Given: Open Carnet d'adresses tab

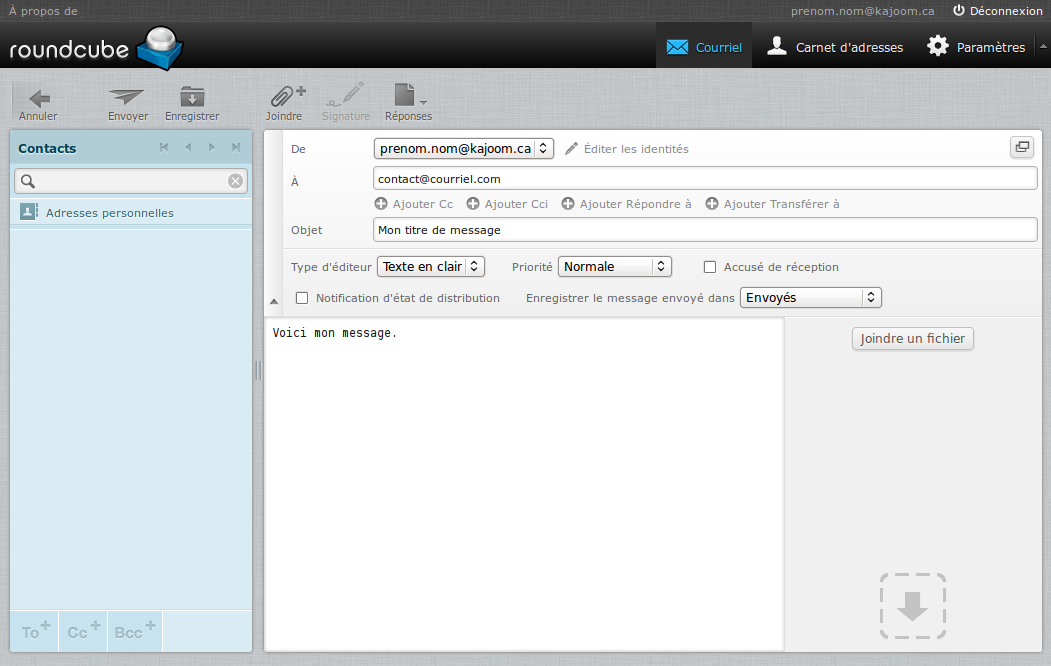Looking at the screenshot, I should point(834,47).
